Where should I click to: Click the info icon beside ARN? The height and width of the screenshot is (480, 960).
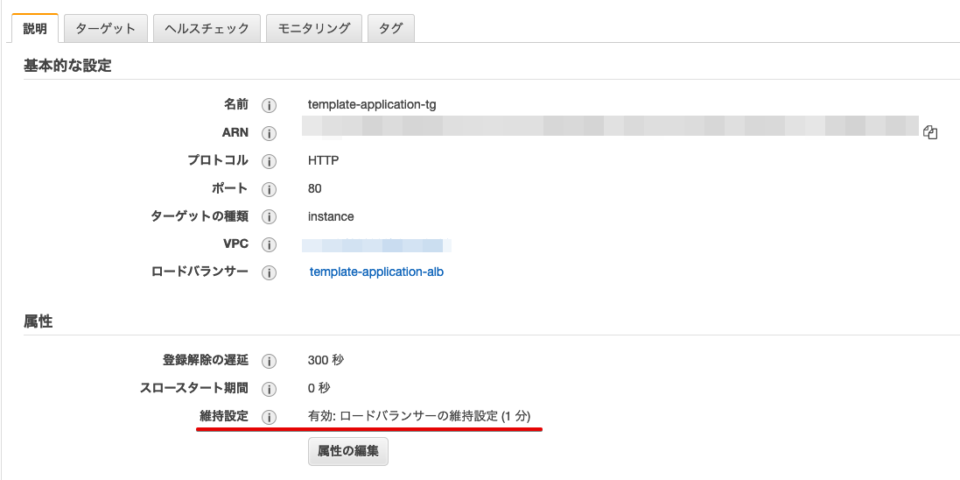click(x=269, y=133)
